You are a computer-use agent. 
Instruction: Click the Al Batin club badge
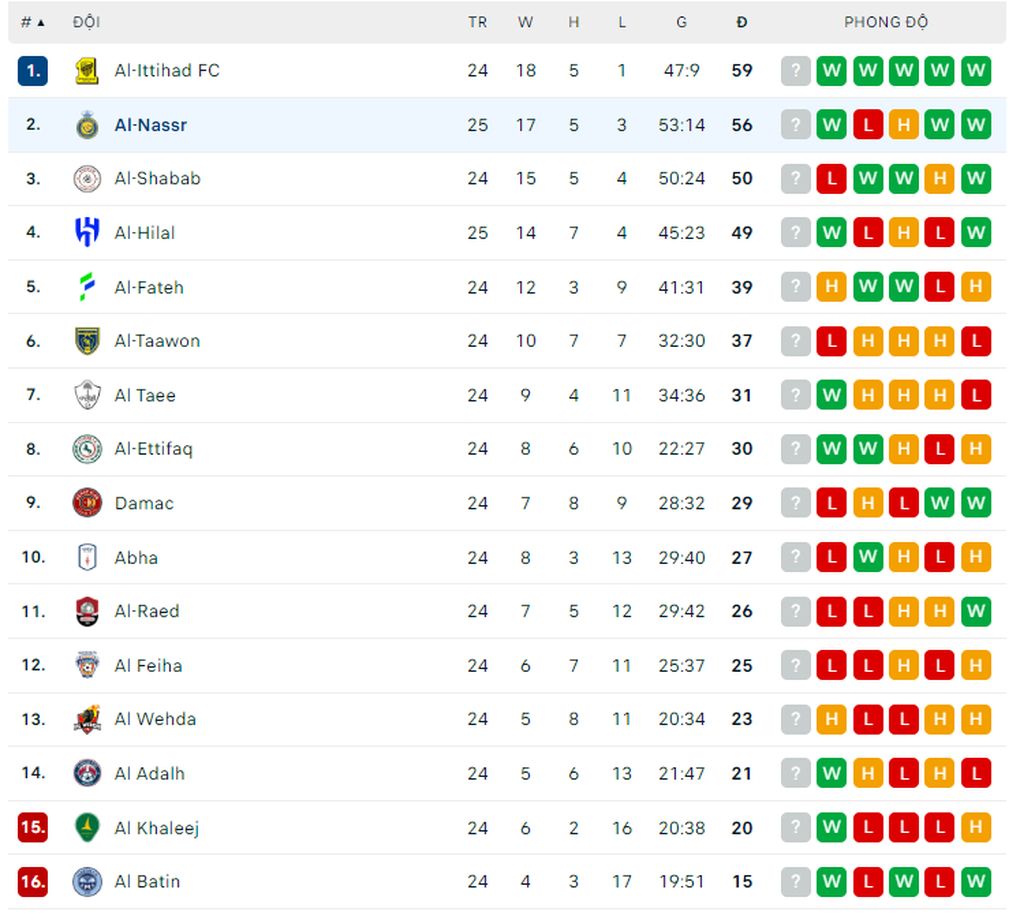(87, 881)
